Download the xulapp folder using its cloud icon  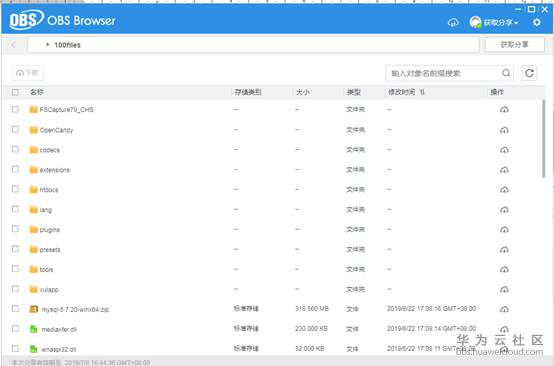pyautogui.click(x=504, y=290)
